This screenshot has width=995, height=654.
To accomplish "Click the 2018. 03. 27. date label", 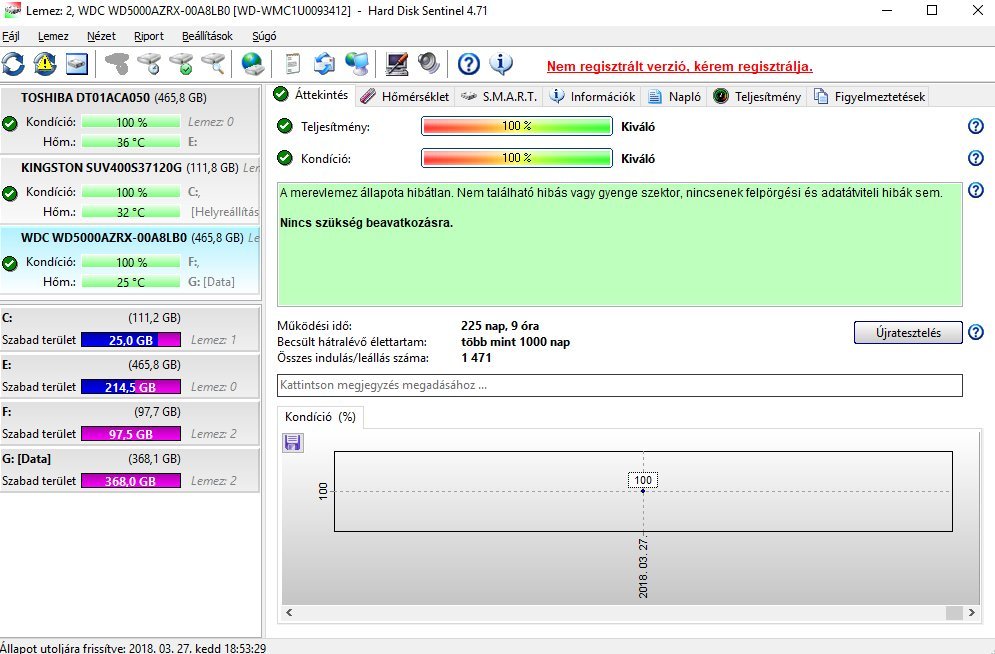I will pyautogui.click(x=643, y=568).
